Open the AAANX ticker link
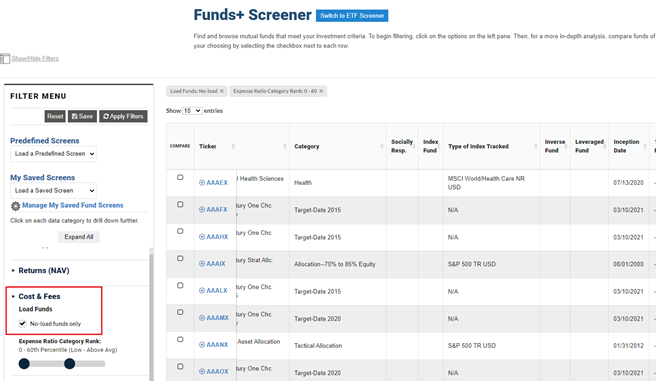This screenshot has height=381, width=656. [x=217, y=345]
